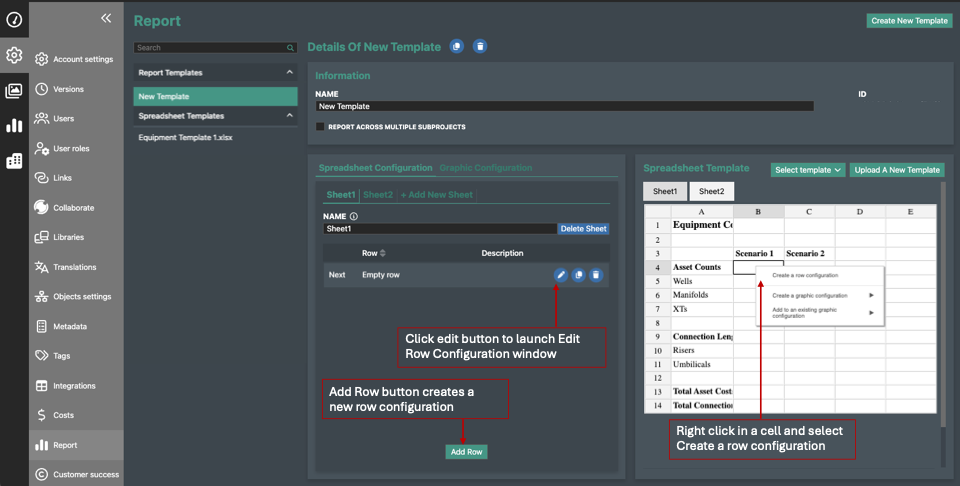
Task: Select Create a row configuration menu item
Action: (805, 275)
